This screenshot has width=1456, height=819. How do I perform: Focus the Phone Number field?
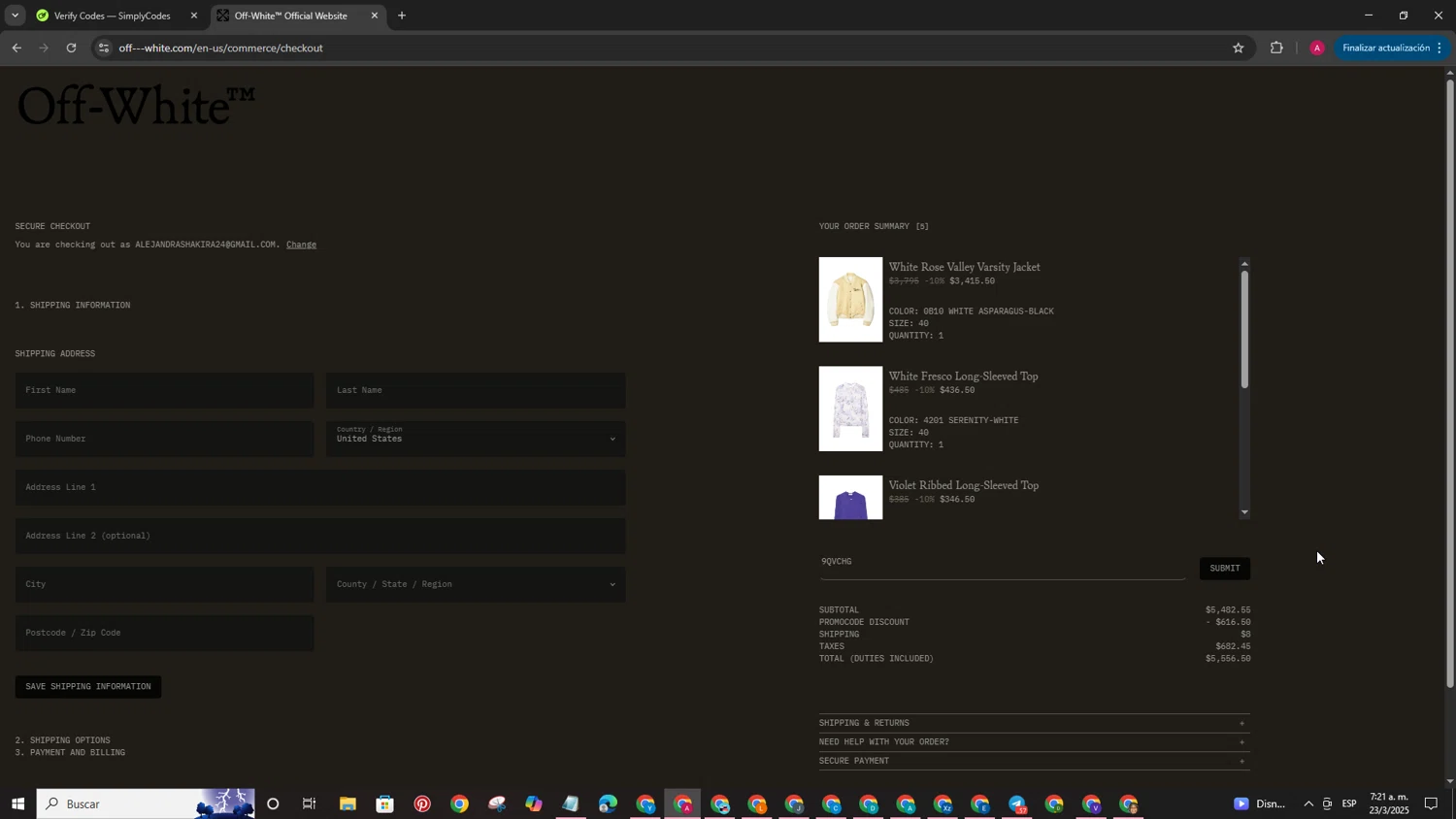(164, 439)
